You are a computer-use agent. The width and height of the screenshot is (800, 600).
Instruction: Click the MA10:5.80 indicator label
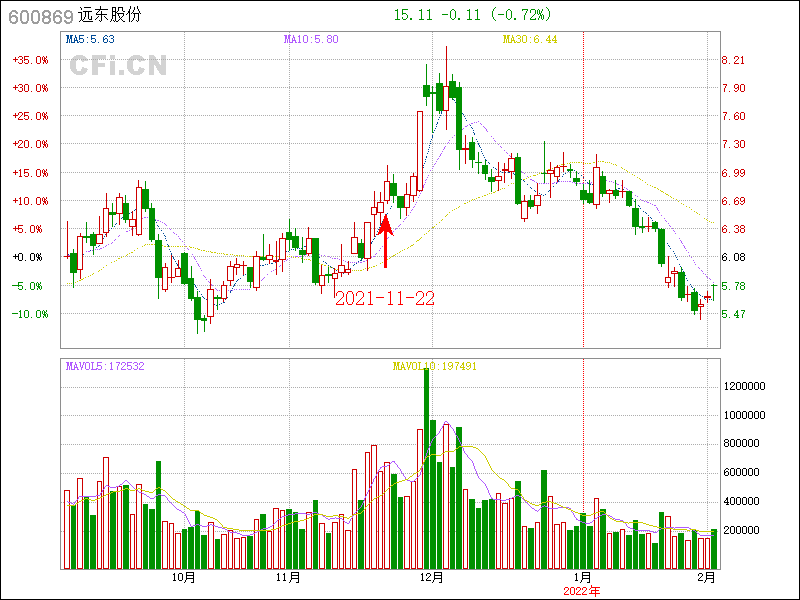311,40
